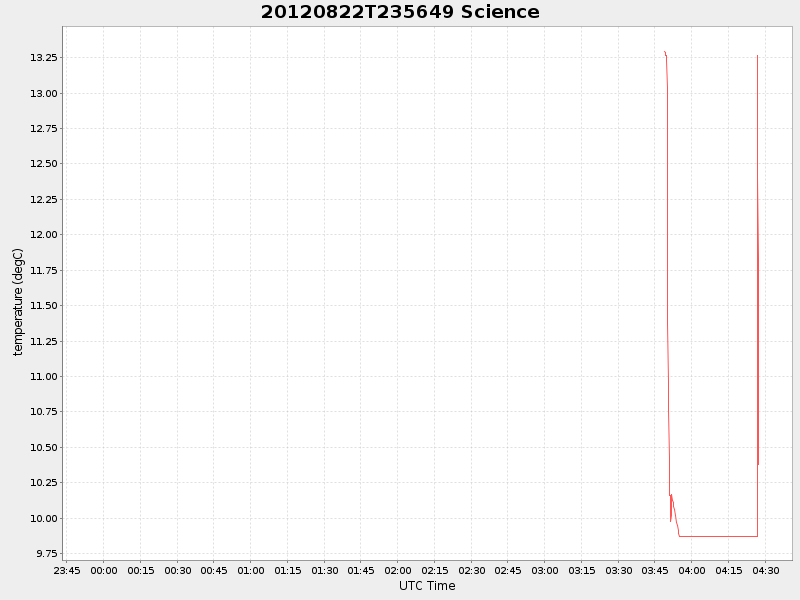Click the 10.75 y-axis tick value
The image size is (800, 600).
[x=43, y=412]
